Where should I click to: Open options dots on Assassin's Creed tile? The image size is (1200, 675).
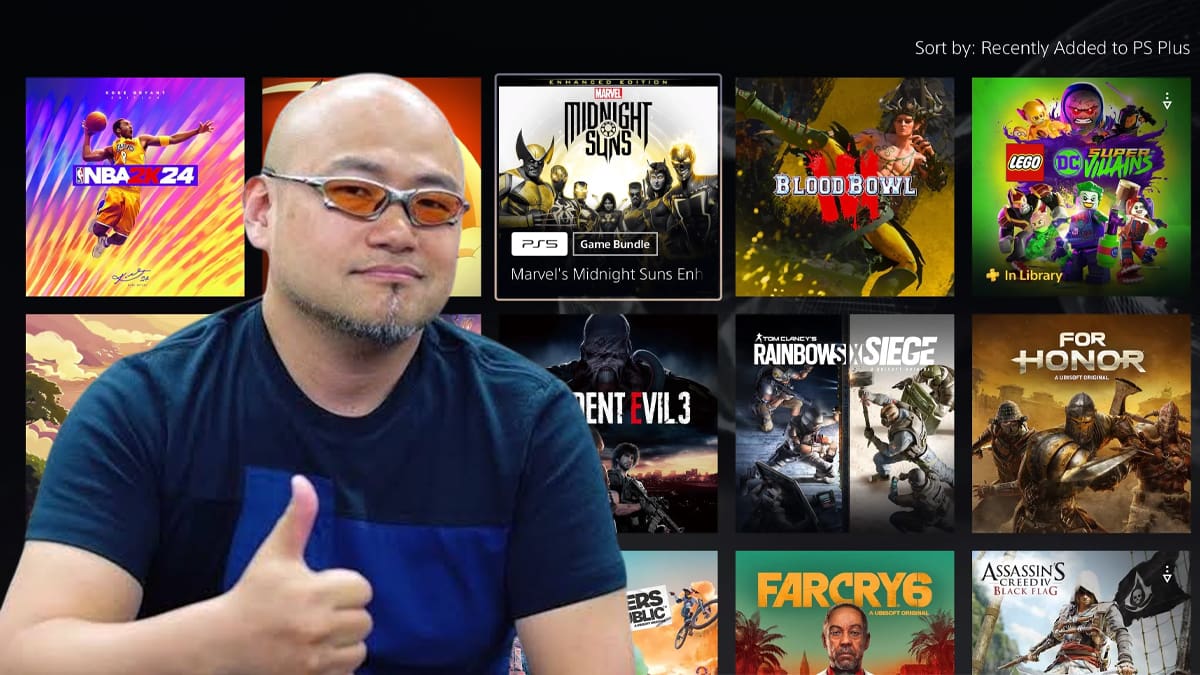pos(1167,574)
